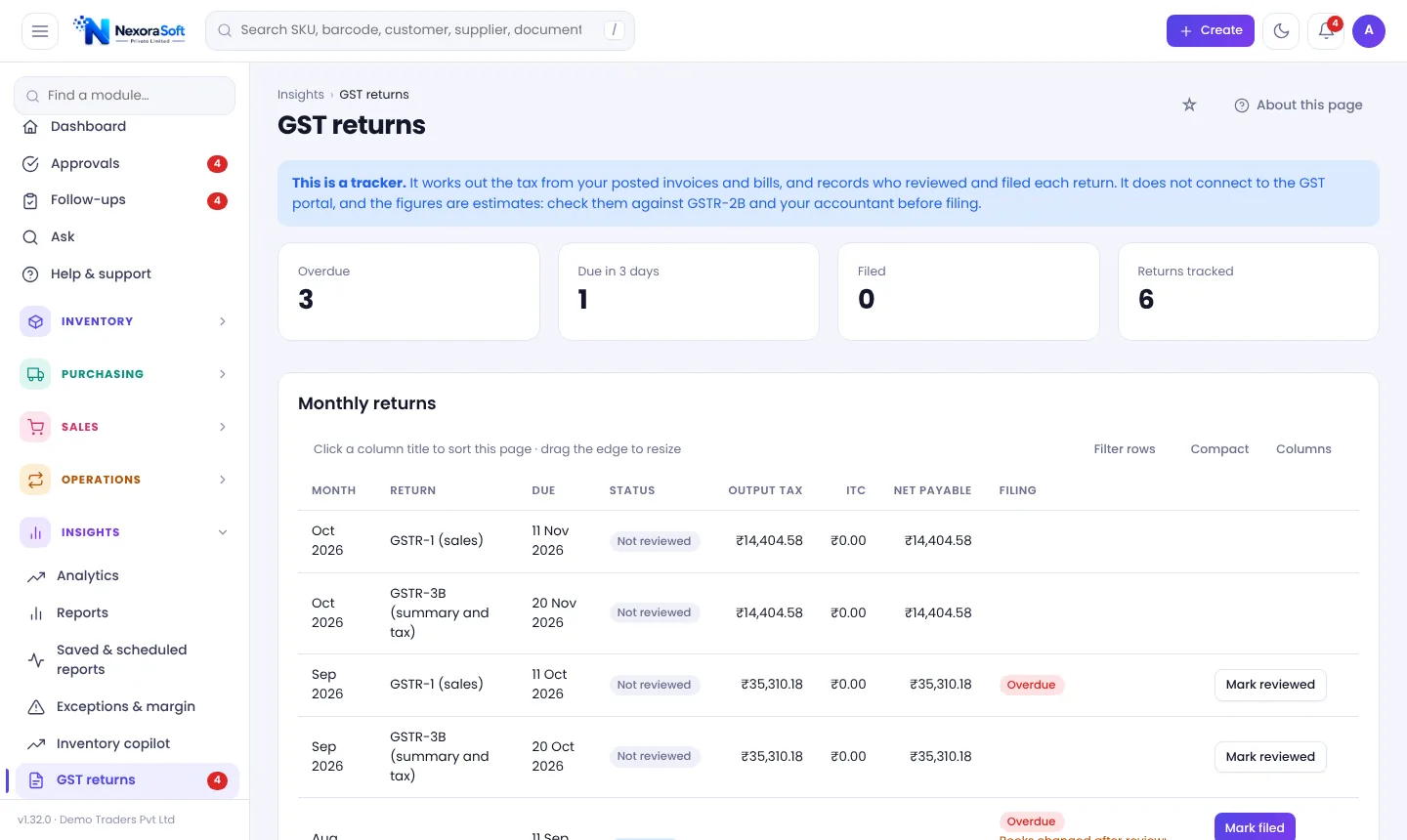This screenshot has height=840, width=1407.
Task: Open user avatar menu
Action: [x=1369, y=31]
